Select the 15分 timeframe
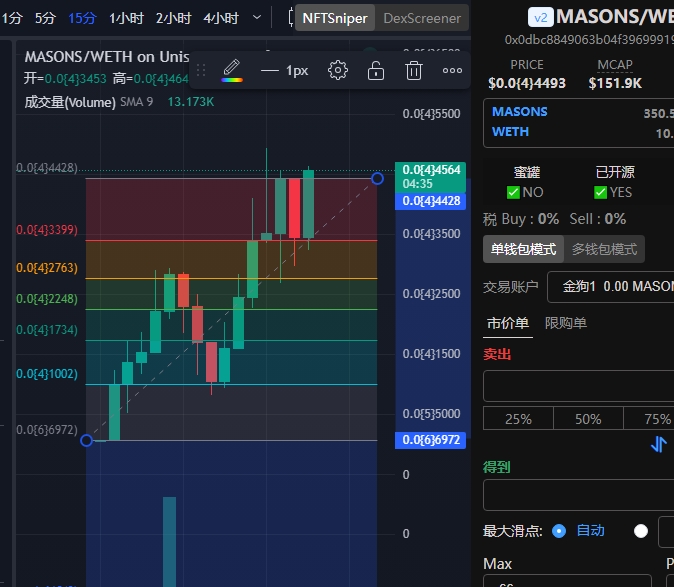Viewport: 674px width, 587px height. [x=82, y=18]
